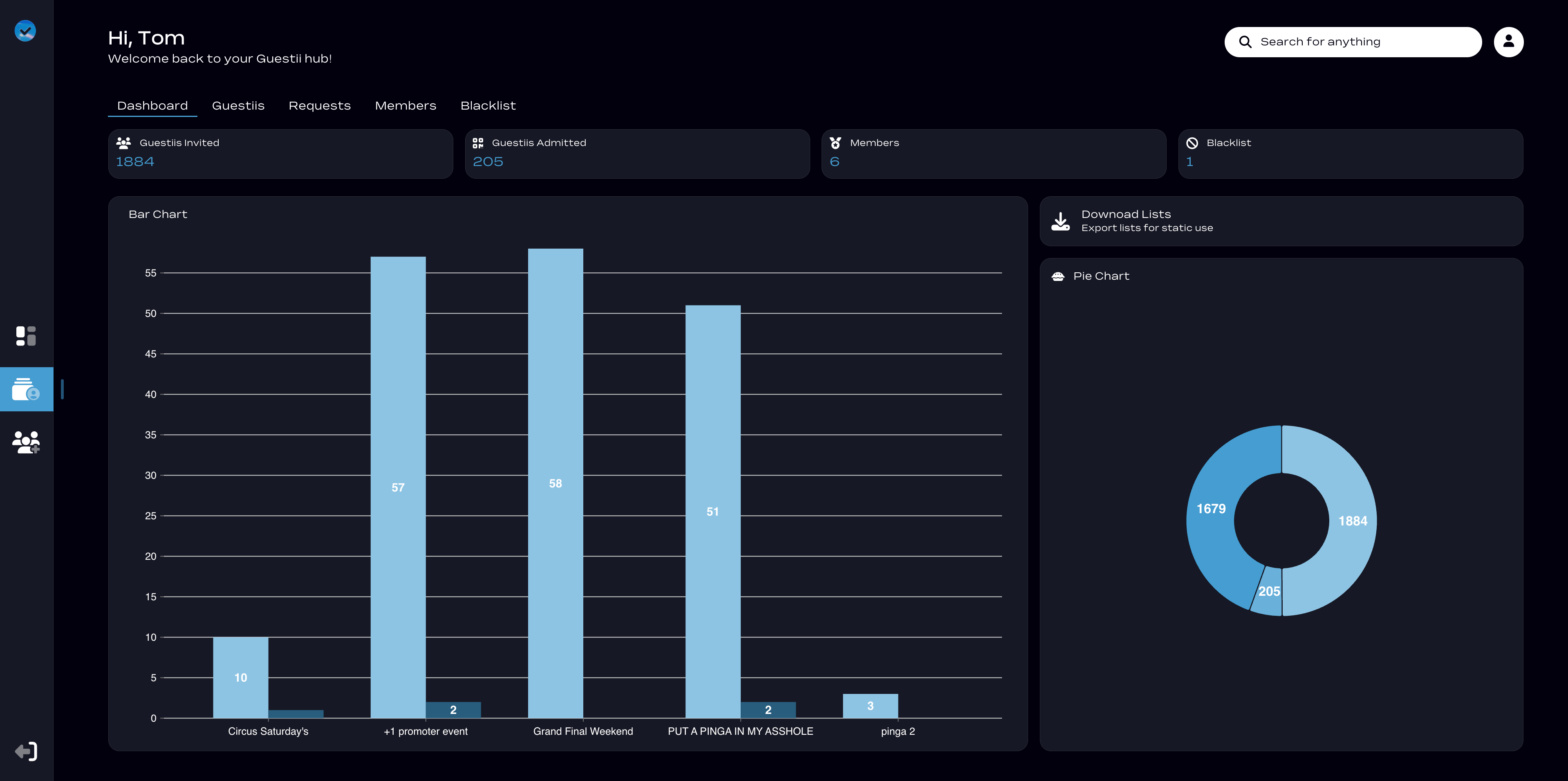Open the add members sidebar icon
1568x781 pixels.
pos(26,442)
